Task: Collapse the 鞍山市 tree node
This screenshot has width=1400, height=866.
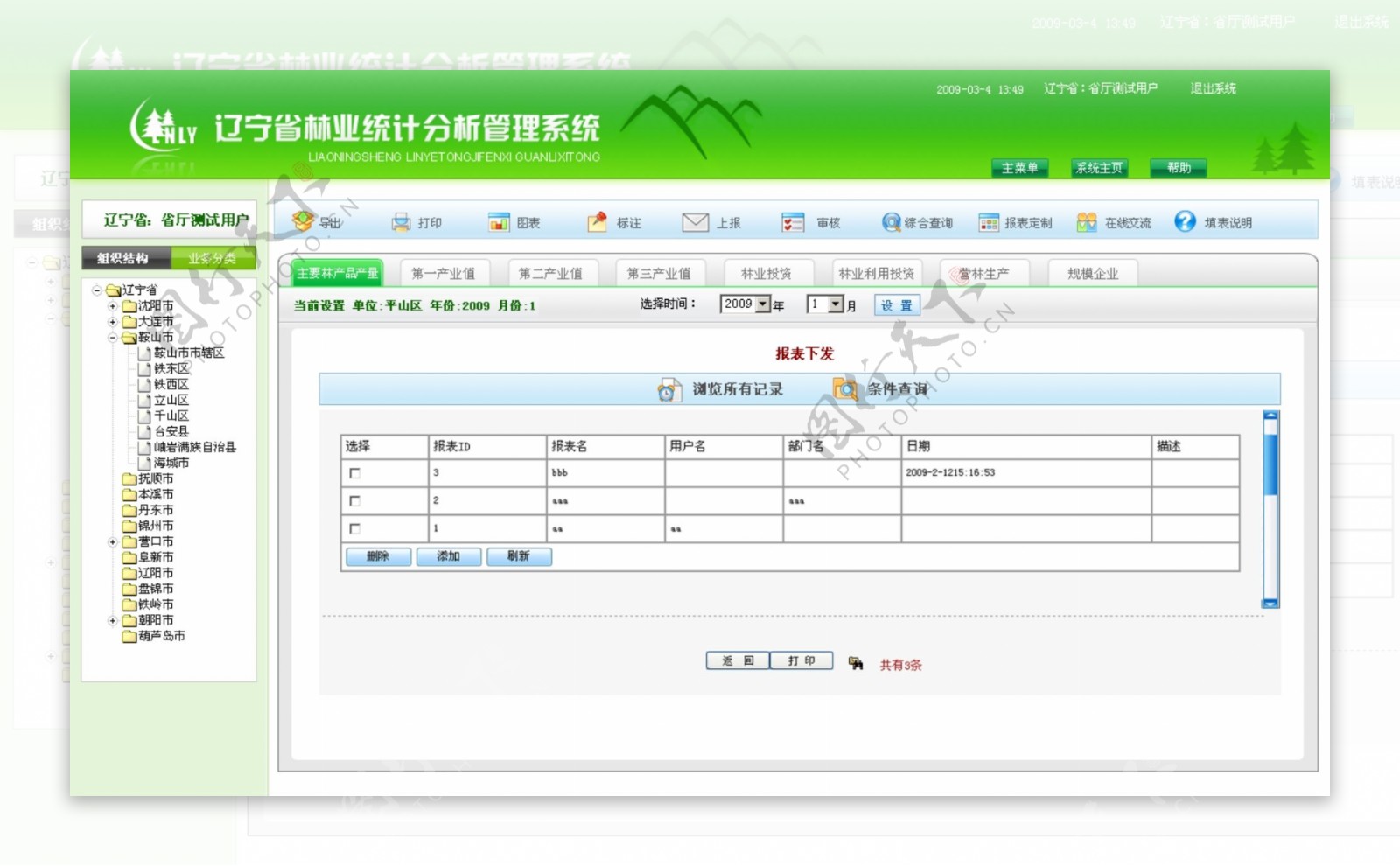Action: coord(113,338)
